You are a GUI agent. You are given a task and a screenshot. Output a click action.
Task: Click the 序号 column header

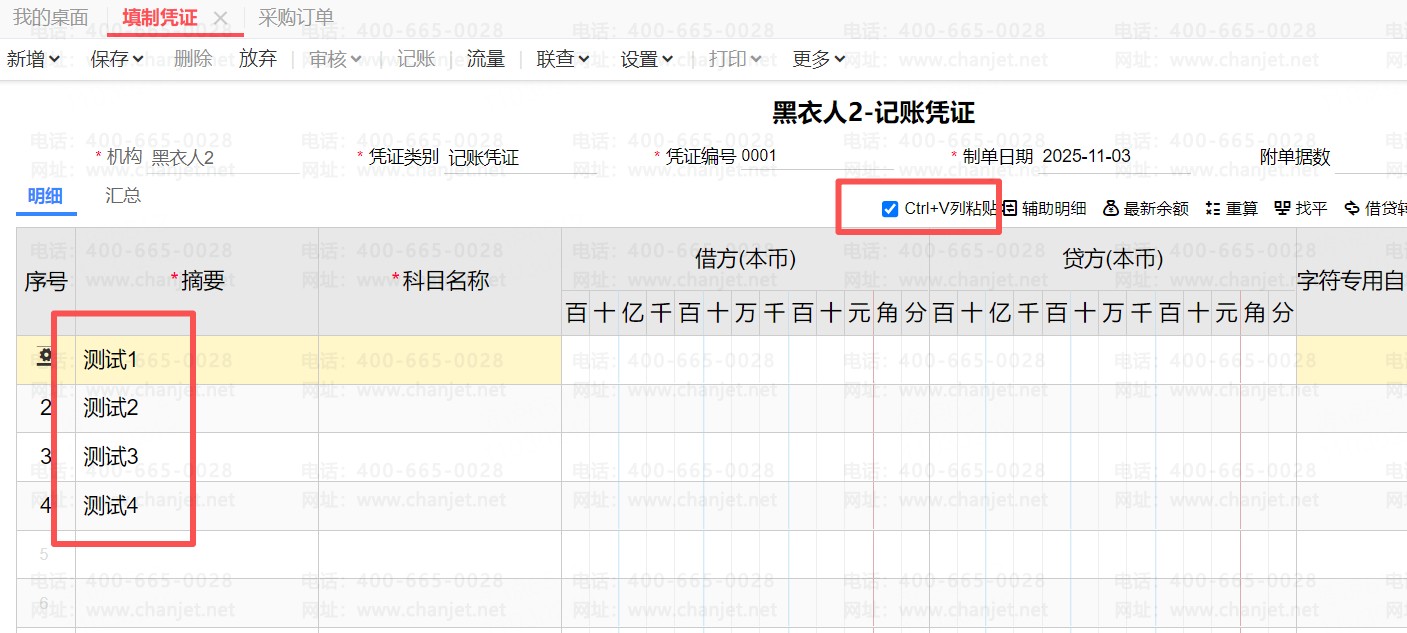tap(46, 282)
